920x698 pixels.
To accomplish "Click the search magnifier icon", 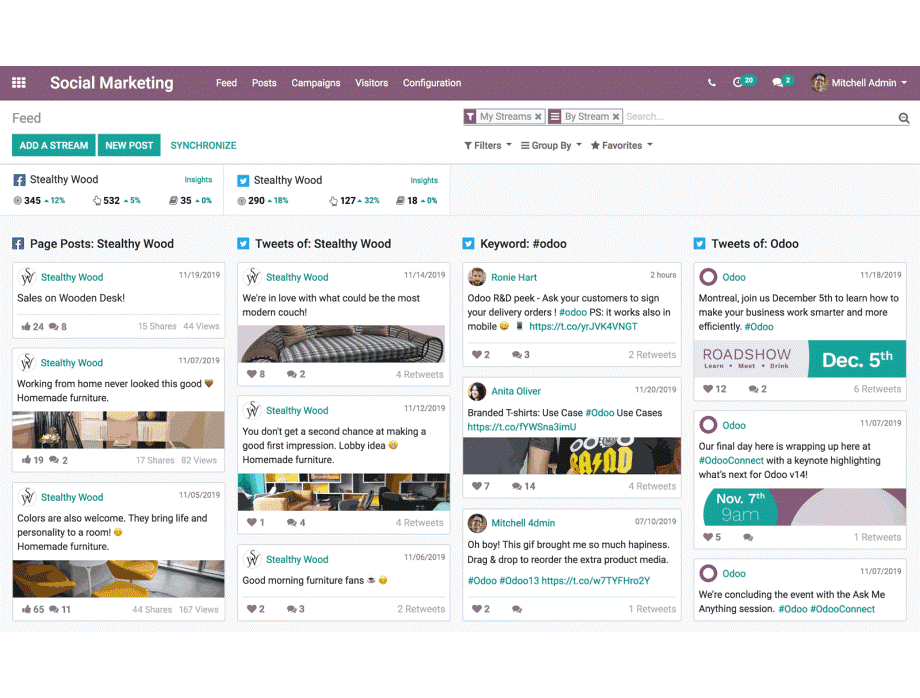I will [904, 118].
